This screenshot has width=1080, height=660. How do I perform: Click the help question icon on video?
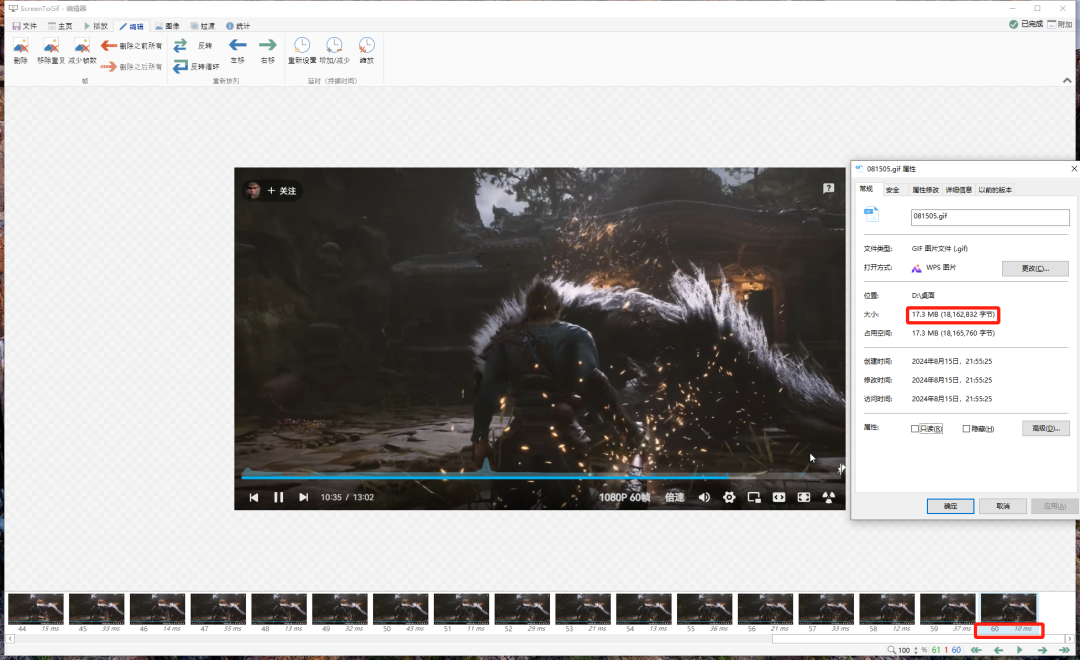point(829,188)
